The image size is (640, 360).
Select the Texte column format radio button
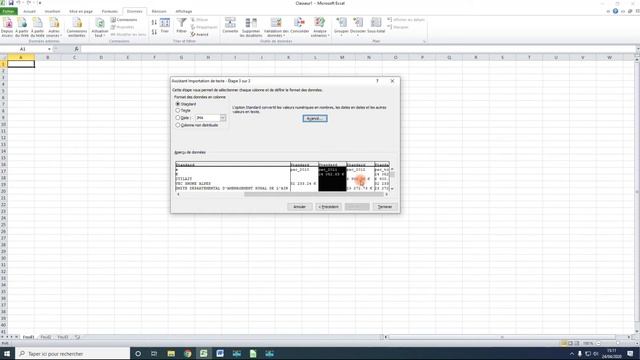tap(178, 110)
